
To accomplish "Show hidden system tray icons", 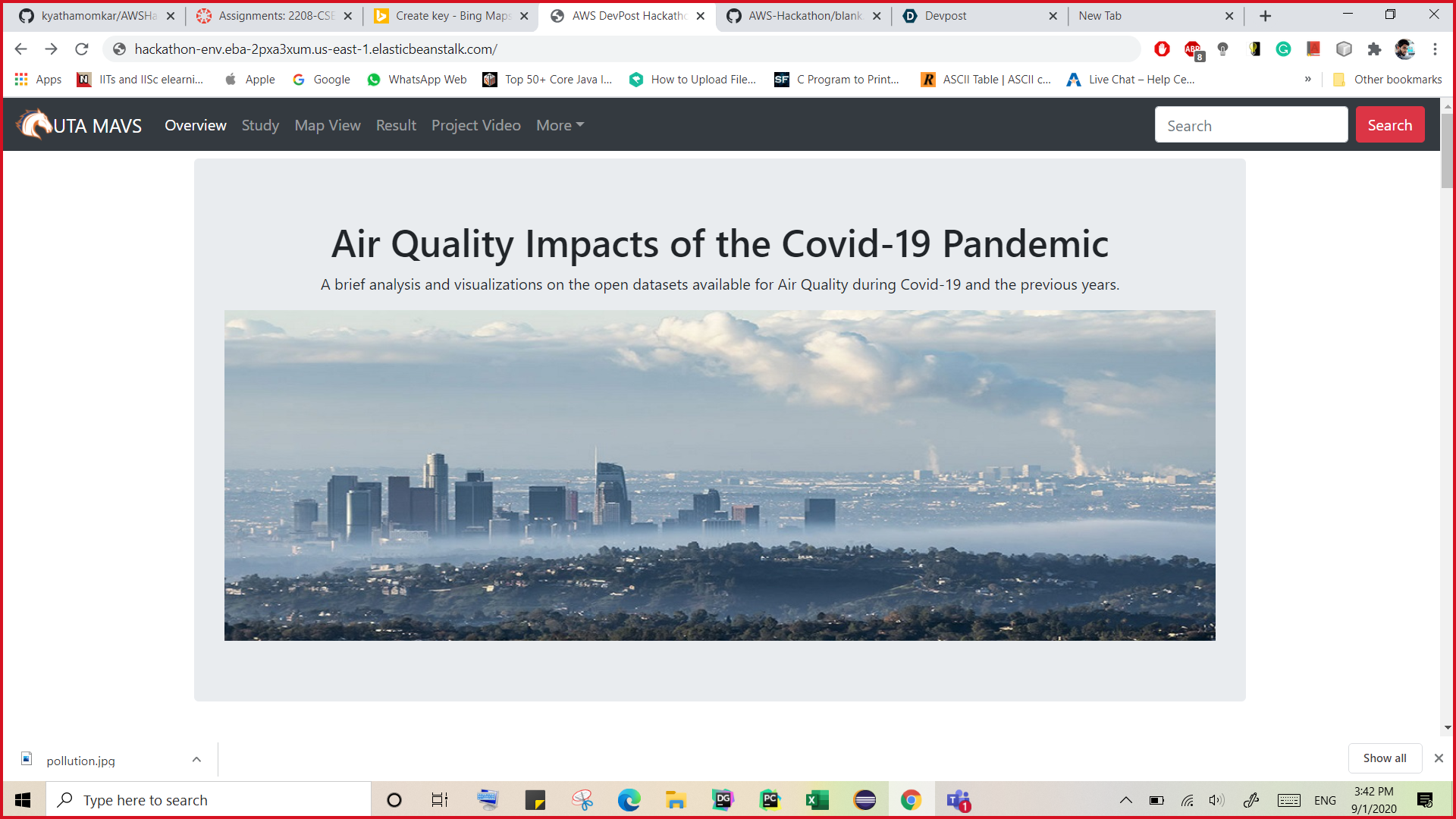I will (1125, 800).
